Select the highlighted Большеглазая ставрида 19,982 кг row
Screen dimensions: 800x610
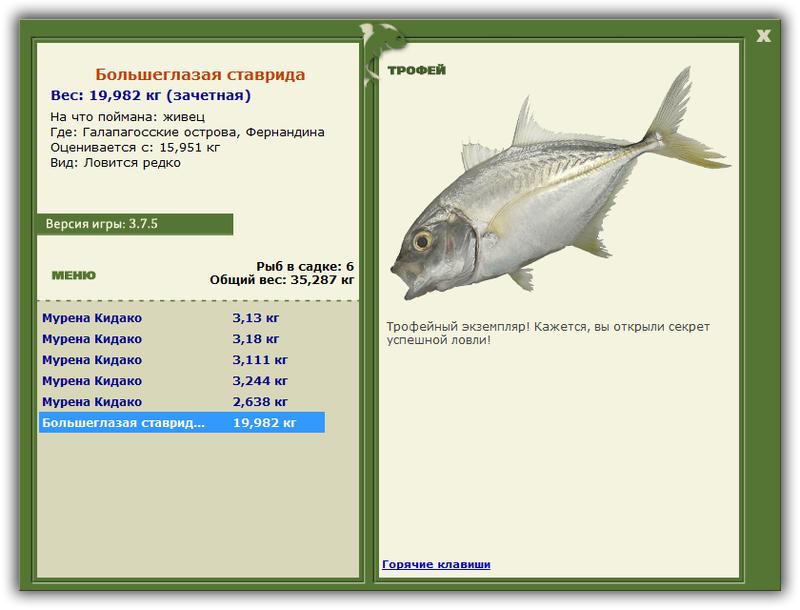[182, 422]
